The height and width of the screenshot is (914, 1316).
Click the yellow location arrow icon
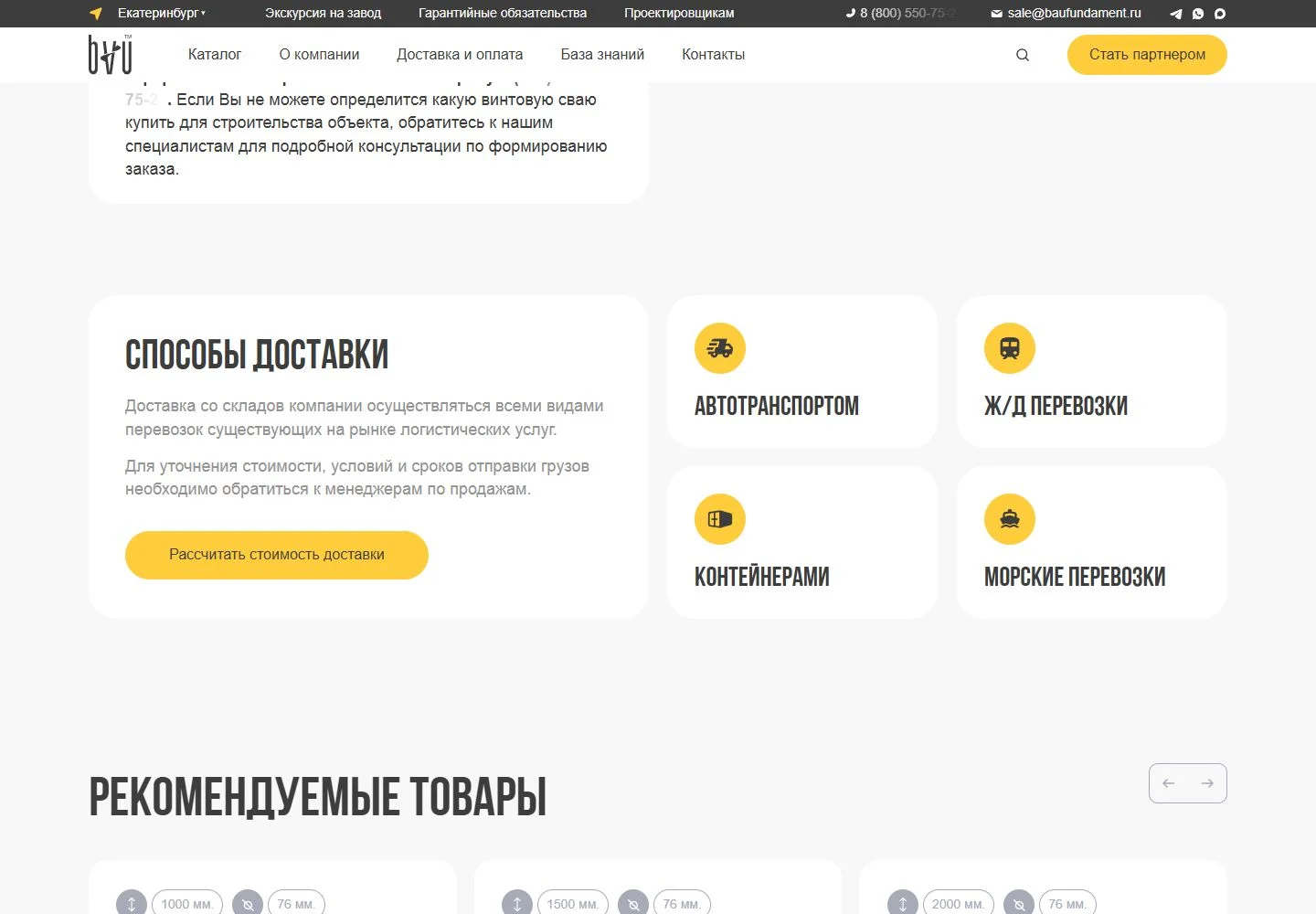click(x=96, y=14)
